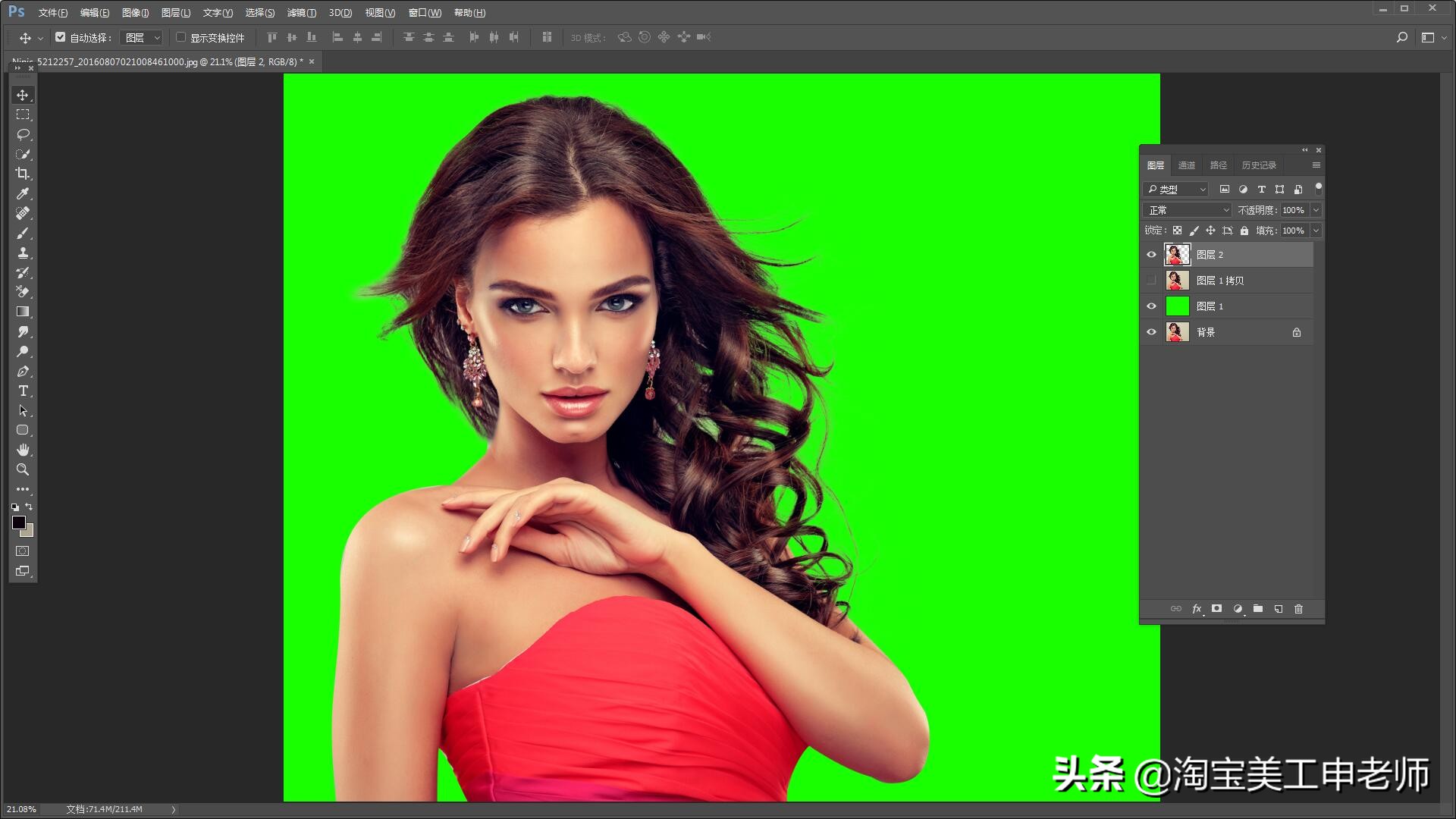Viewport: 1456px width, 819px height.
Task: Uncheck the 自动选择 checkbox
Action: [61, 37]
